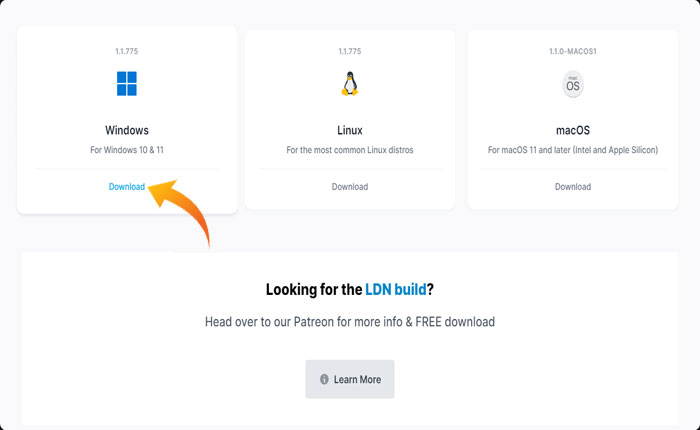Click the info icon inside Learn More
The image size is (700, 430).
coord(324,380)
